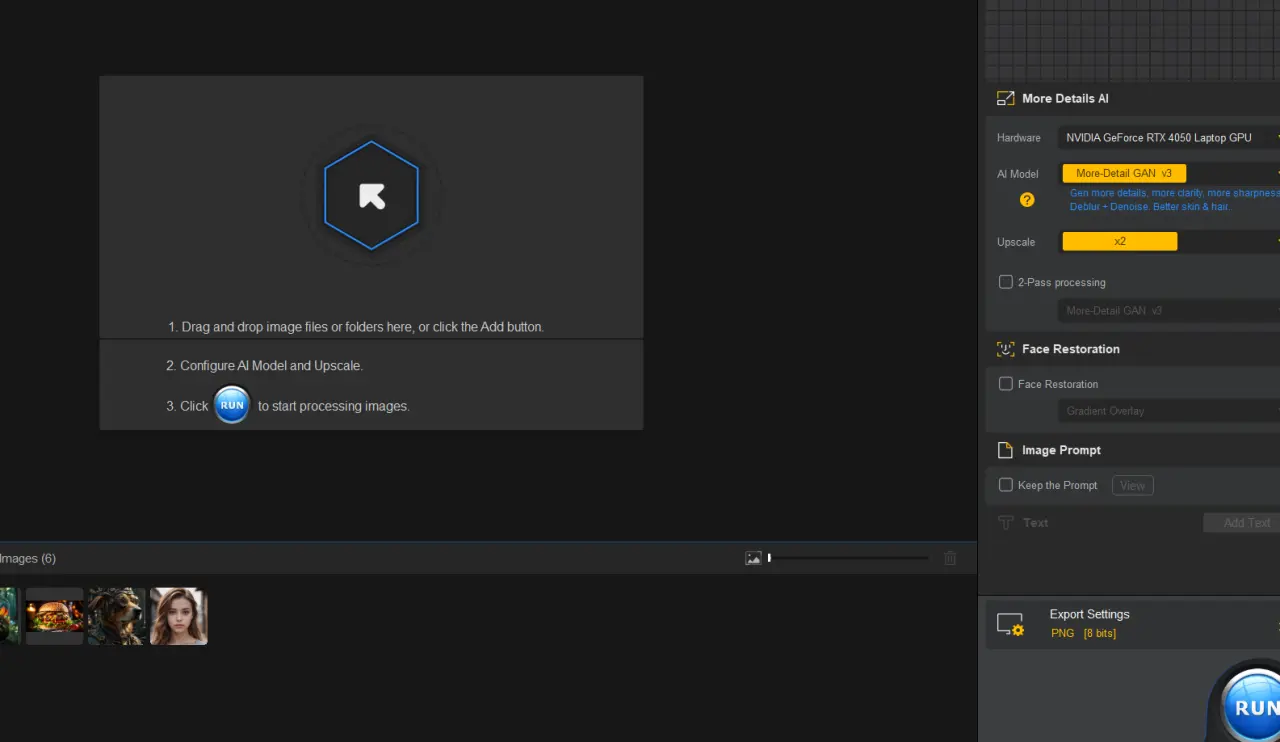
Task: Select the armored dog image thumbnail
Action: (116, 616)
